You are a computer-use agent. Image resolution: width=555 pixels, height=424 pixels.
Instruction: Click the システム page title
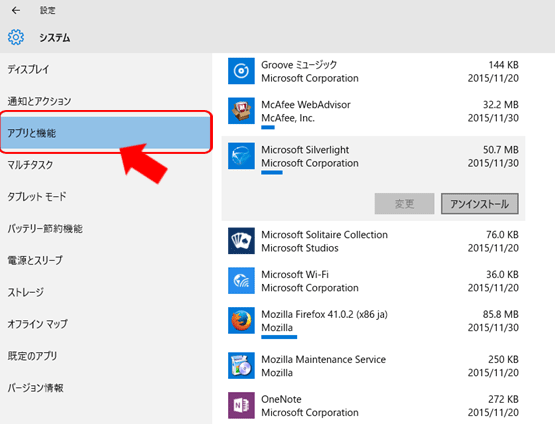click(55, 38)
